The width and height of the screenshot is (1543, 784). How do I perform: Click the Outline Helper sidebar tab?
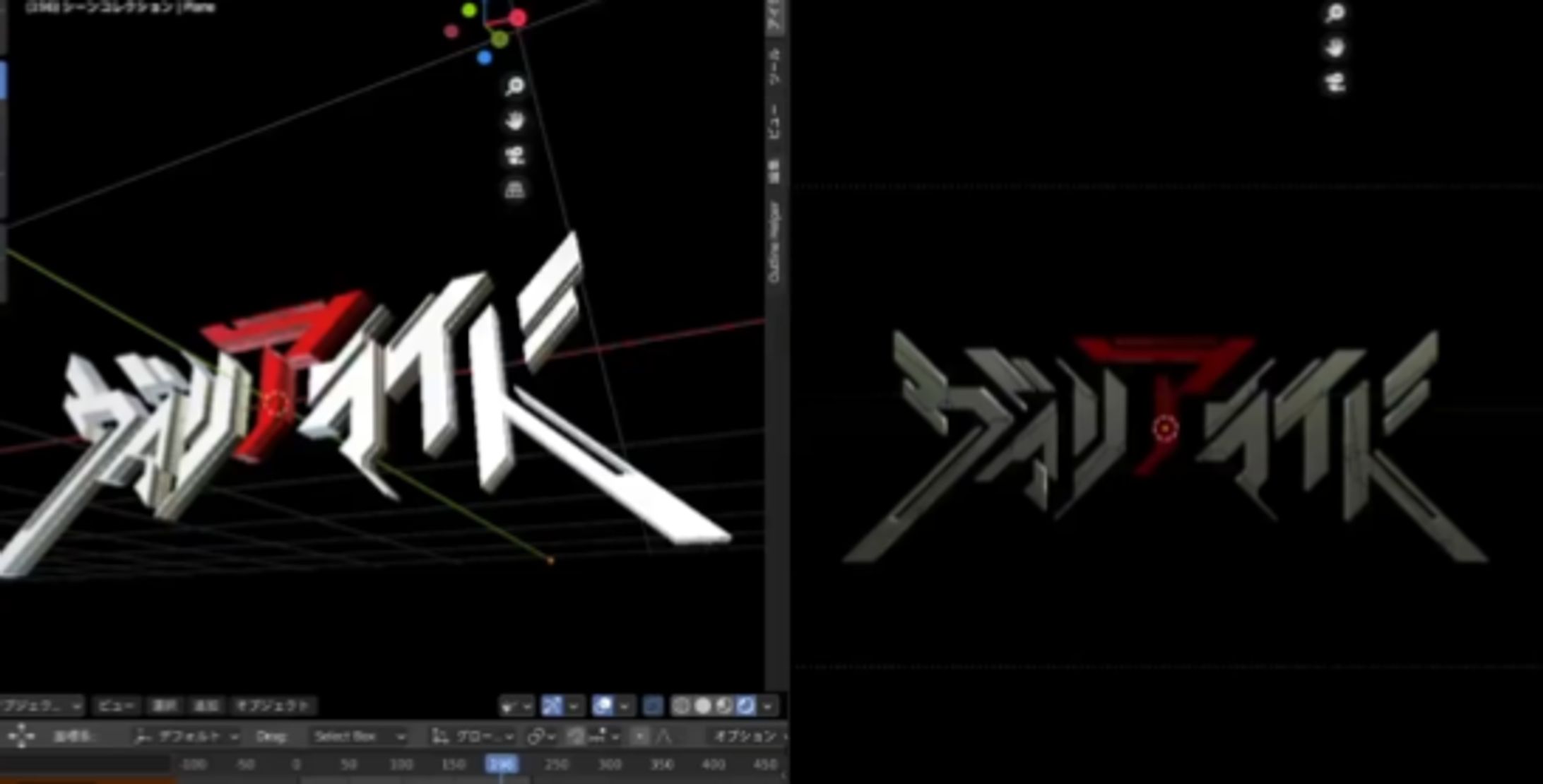(x=774, y=242)
